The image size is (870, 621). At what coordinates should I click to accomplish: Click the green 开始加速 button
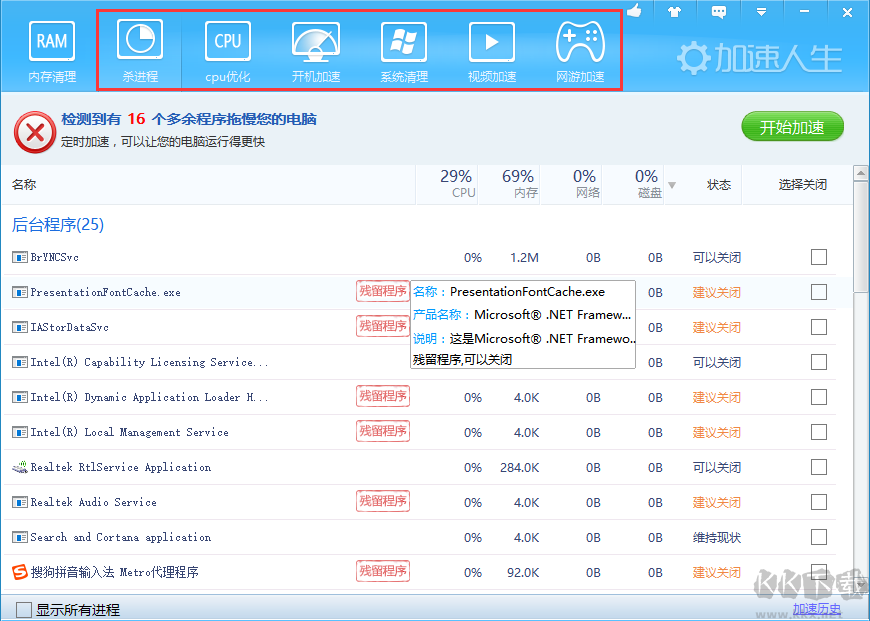[x=792, y=127]
